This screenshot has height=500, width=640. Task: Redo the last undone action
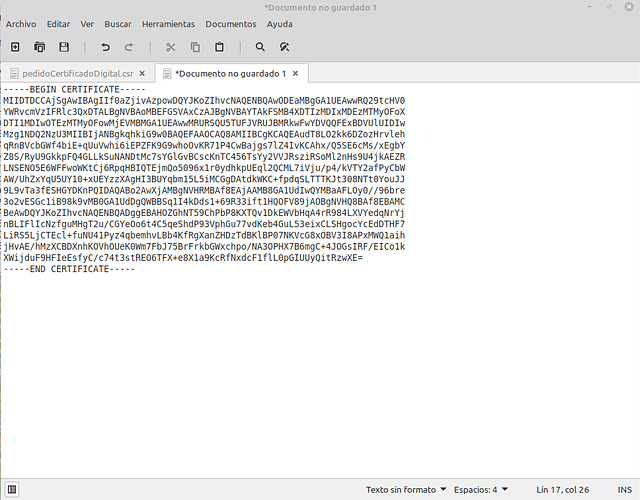pyautogui.click(x=129, y=47)
